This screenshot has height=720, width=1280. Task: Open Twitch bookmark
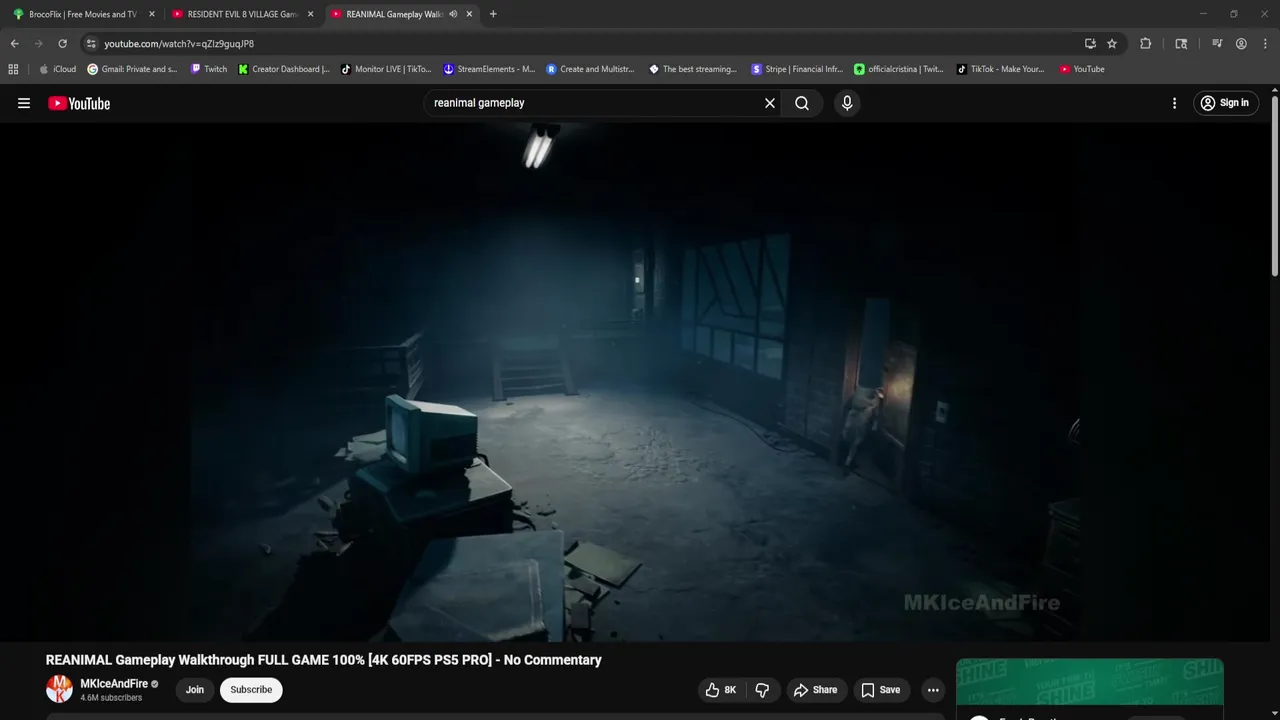point(209,69)
